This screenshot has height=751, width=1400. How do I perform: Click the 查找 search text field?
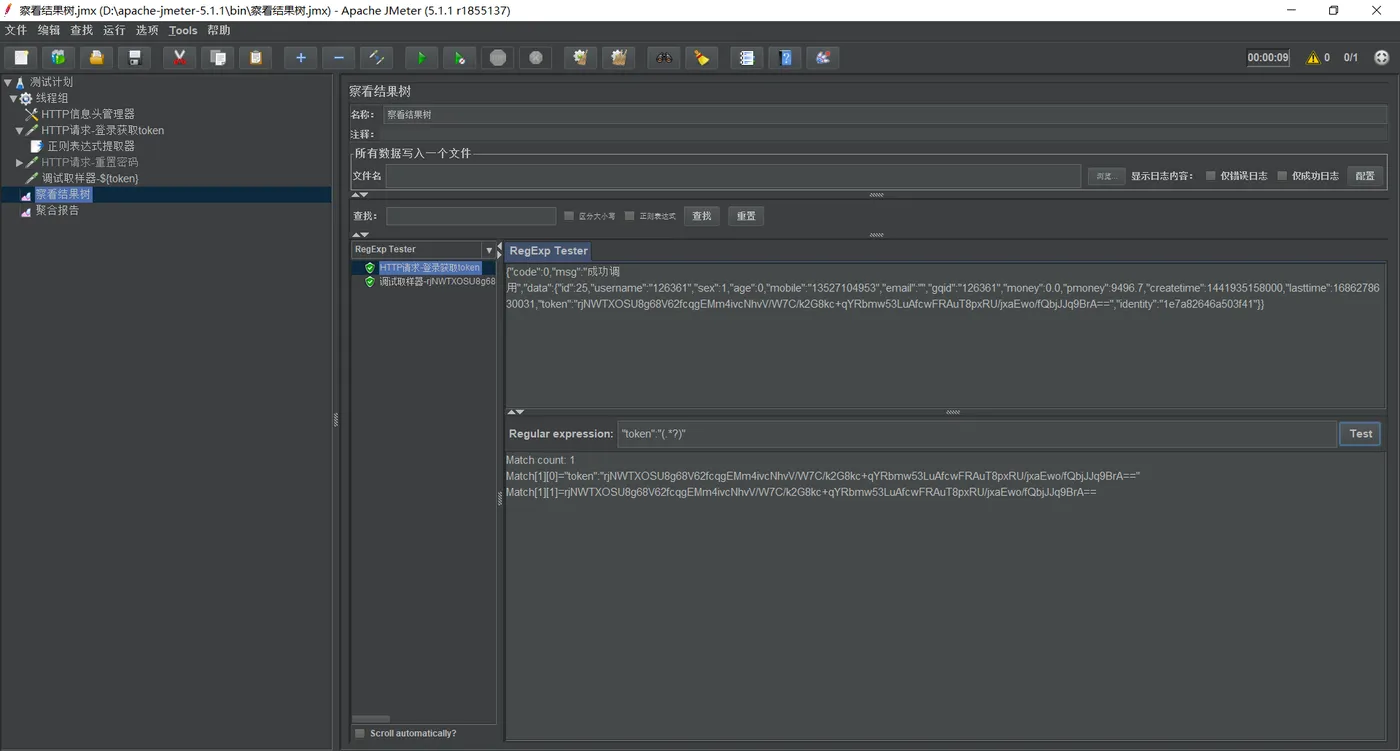click(x=471, y=216)
